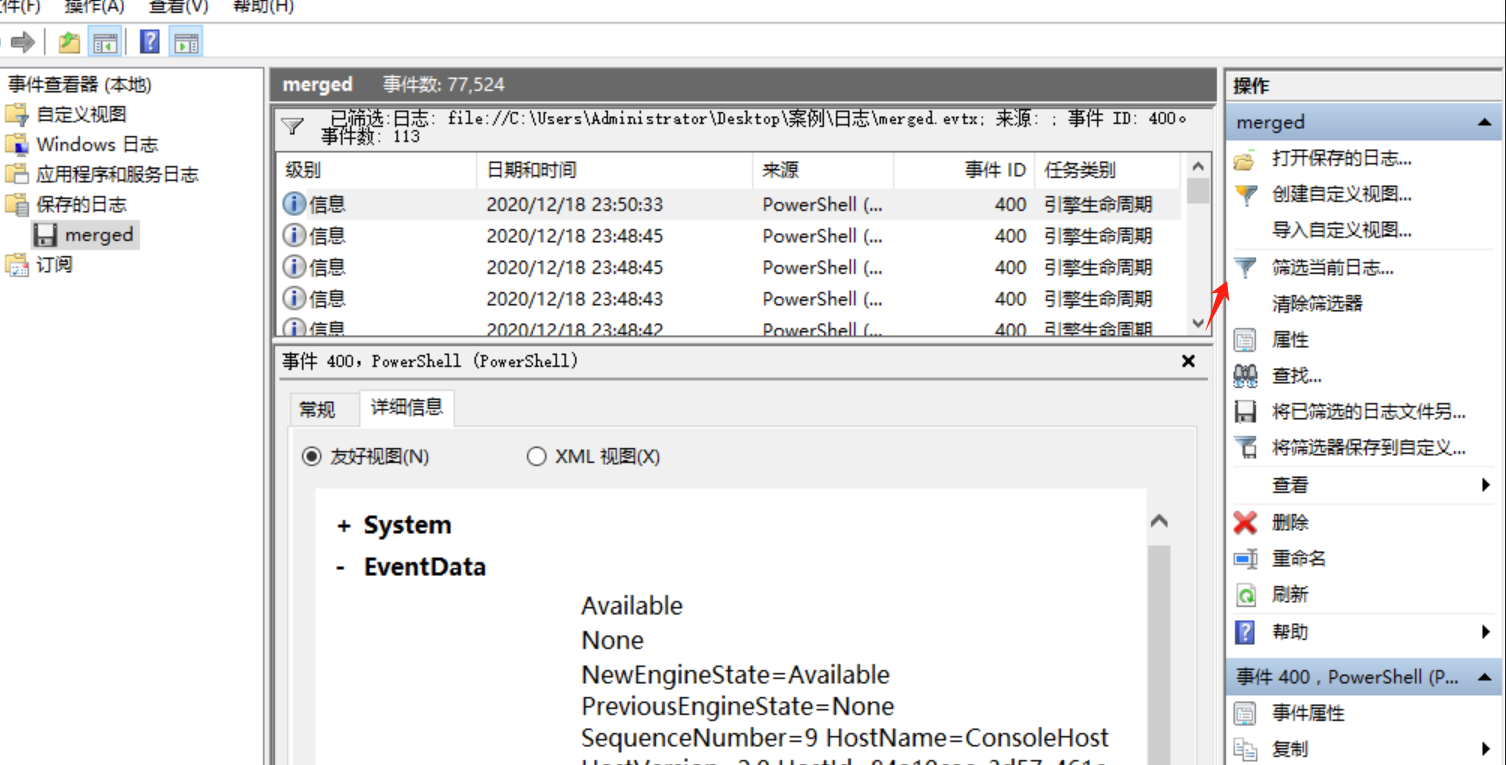The image size is (1506, 765).
Task: Sort by 任务类别 column header
Action: click(1107, 170)
